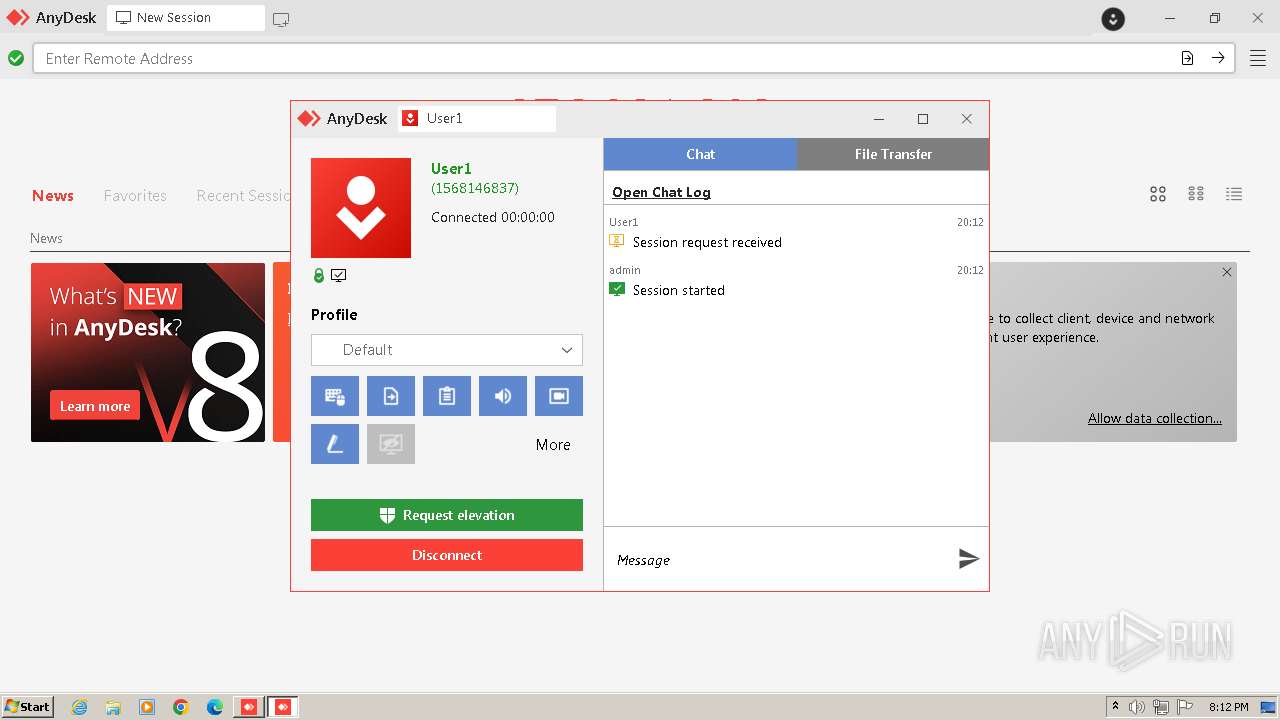Toggle keyboard and mouse control permission
Viewport: 1280px width, 720px height.
point(335,396)
